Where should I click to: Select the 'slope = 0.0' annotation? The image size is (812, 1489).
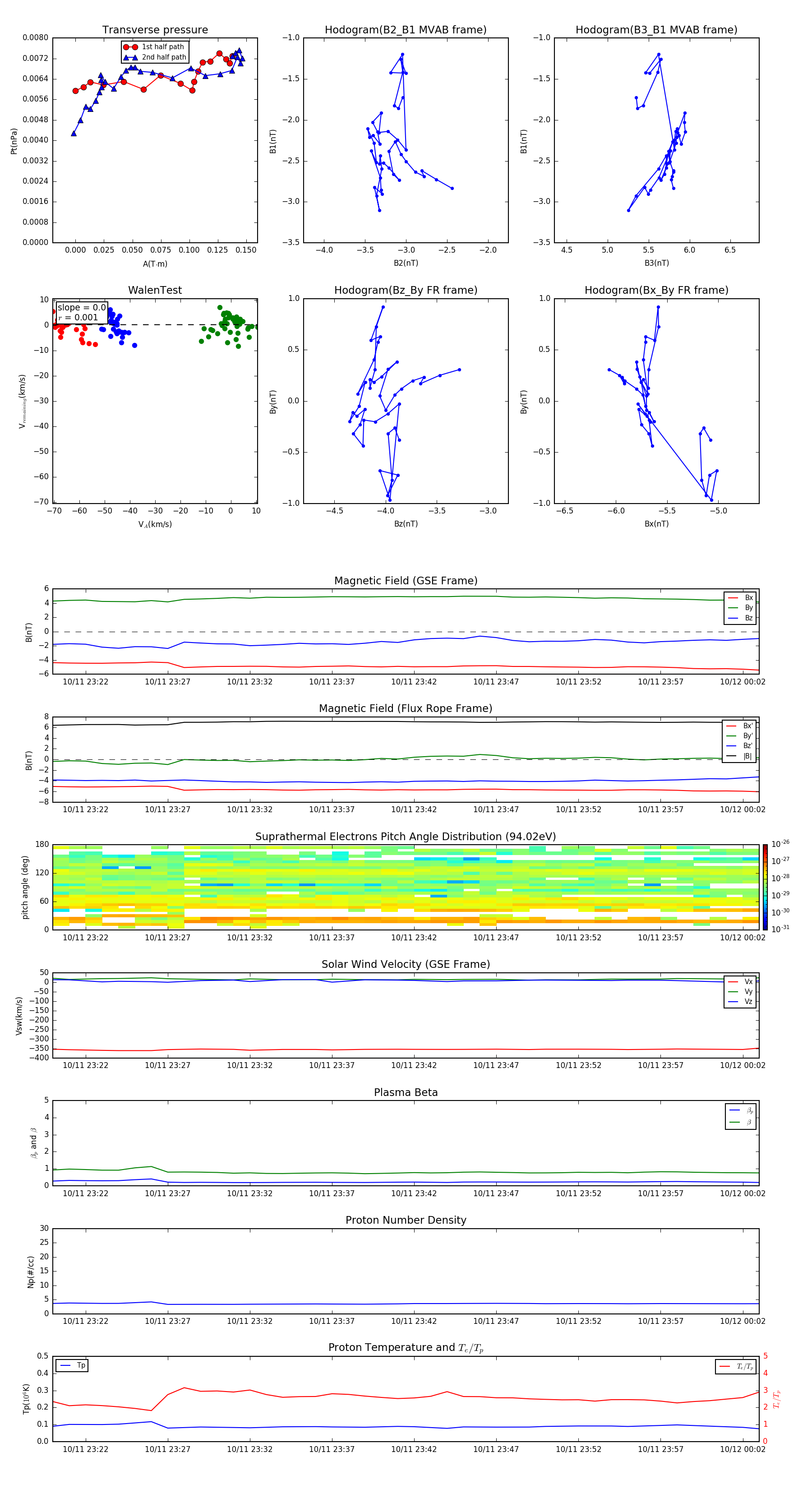82,308
